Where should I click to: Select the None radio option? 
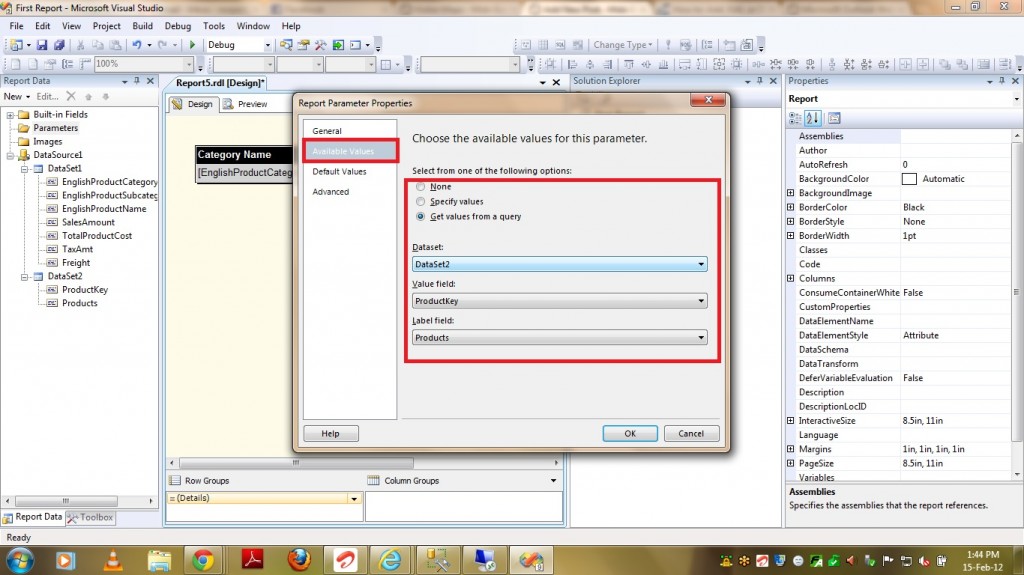pyautogui.click(x=421, y=187)
